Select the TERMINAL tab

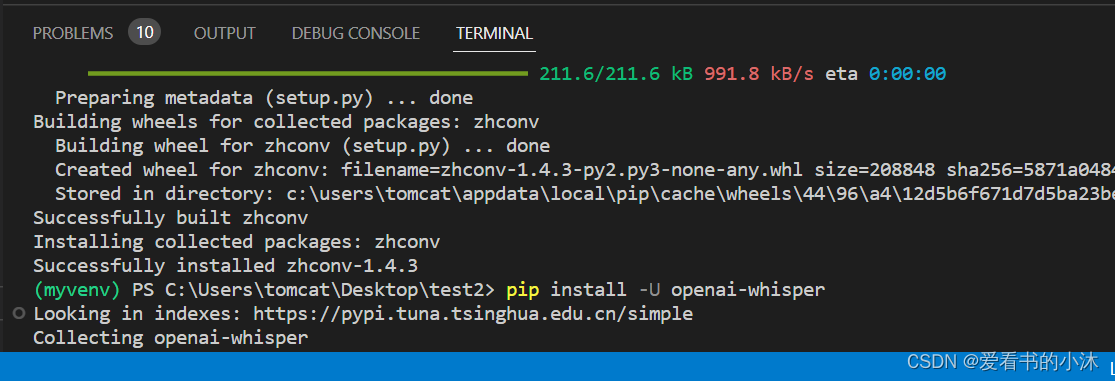click(494, 33)
